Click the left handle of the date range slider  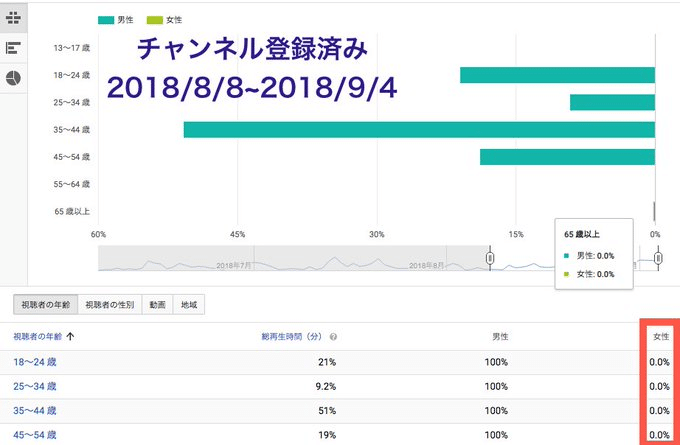point(490,259)
